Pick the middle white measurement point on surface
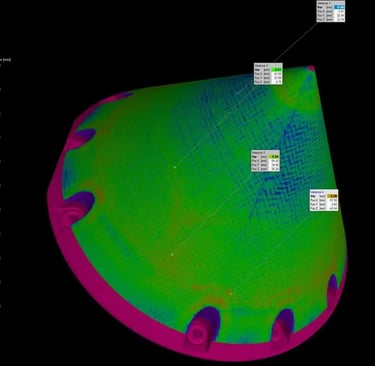This screenshot has width=375, height=366. coord(172,255)
